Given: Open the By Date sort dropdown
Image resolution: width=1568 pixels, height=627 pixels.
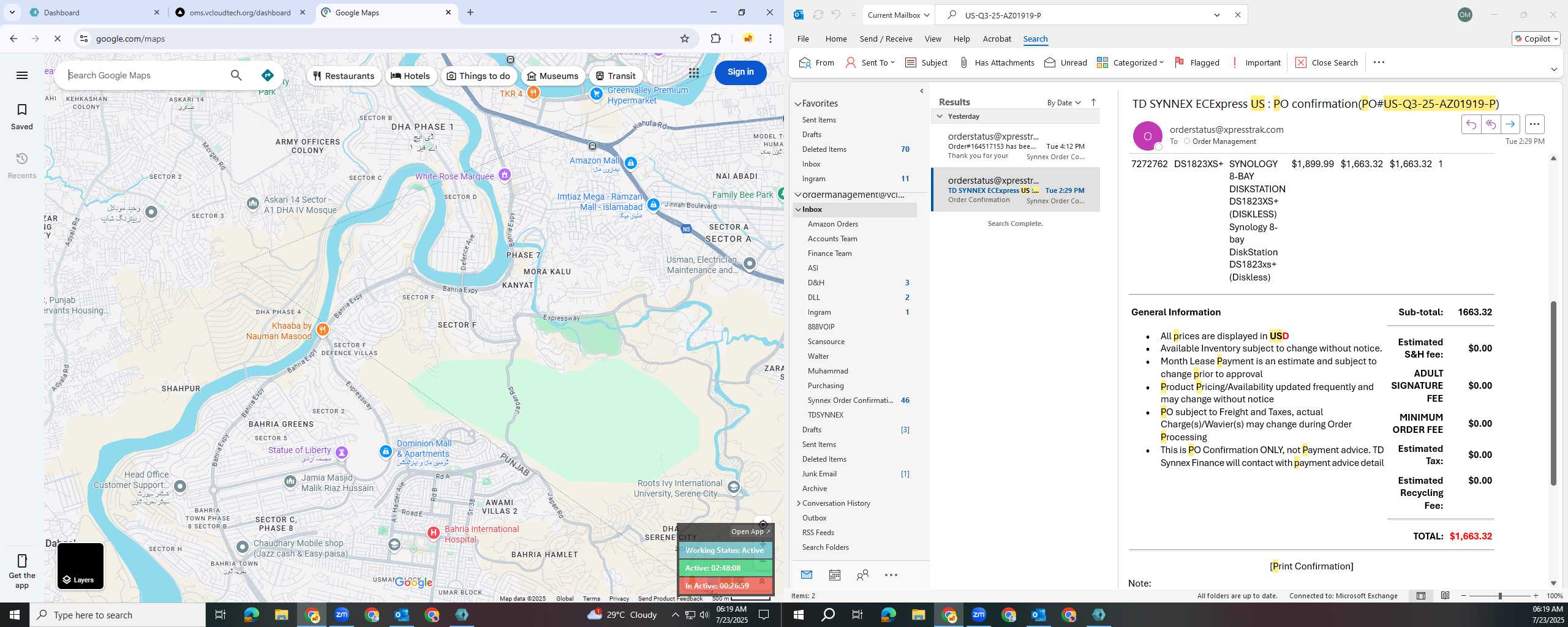Looking at the screenshot, I should click(x=1064, y=103).
